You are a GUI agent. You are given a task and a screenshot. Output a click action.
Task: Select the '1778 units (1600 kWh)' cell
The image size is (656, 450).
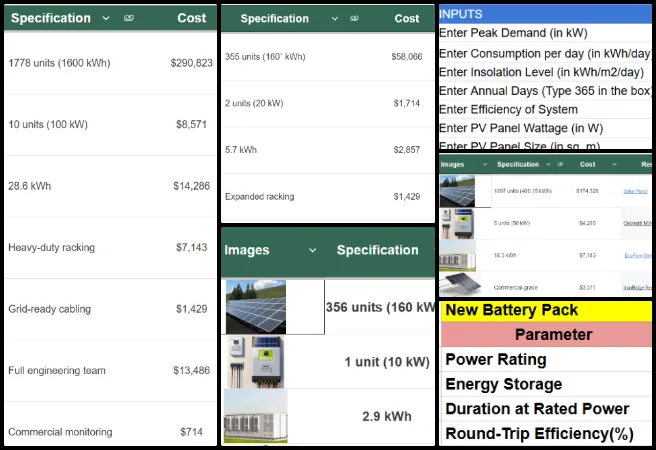(59, 63)
